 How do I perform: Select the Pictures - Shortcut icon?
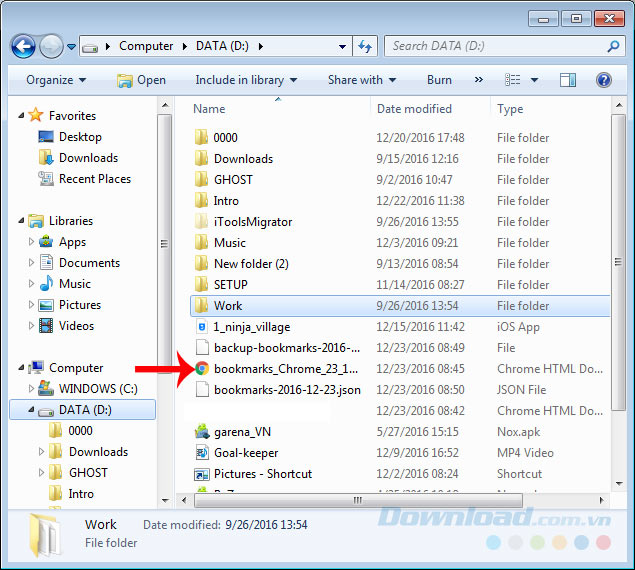[x=202, y=474]
